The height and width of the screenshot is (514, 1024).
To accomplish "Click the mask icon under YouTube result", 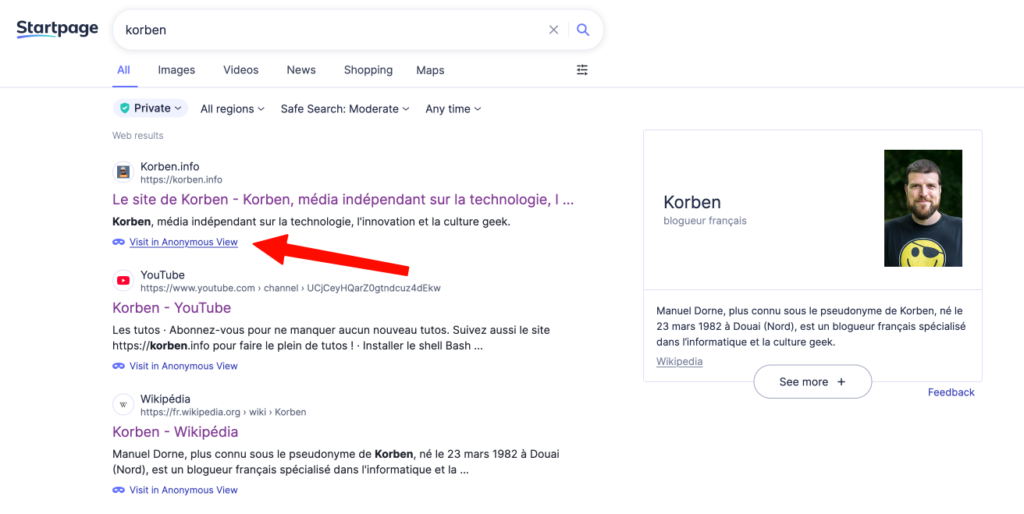I will tap(119, 366).
